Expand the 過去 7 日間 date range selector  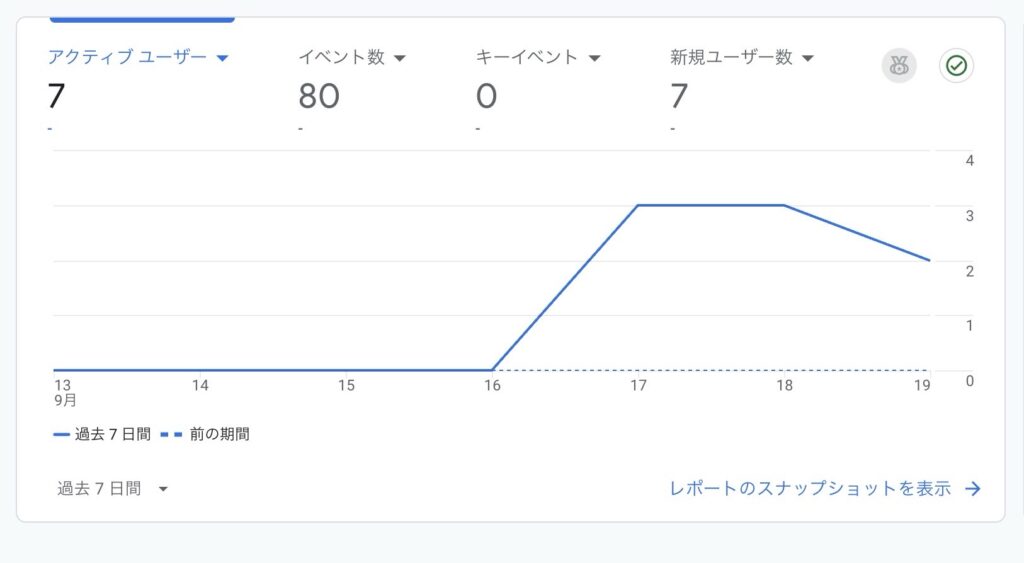point(162,489)
